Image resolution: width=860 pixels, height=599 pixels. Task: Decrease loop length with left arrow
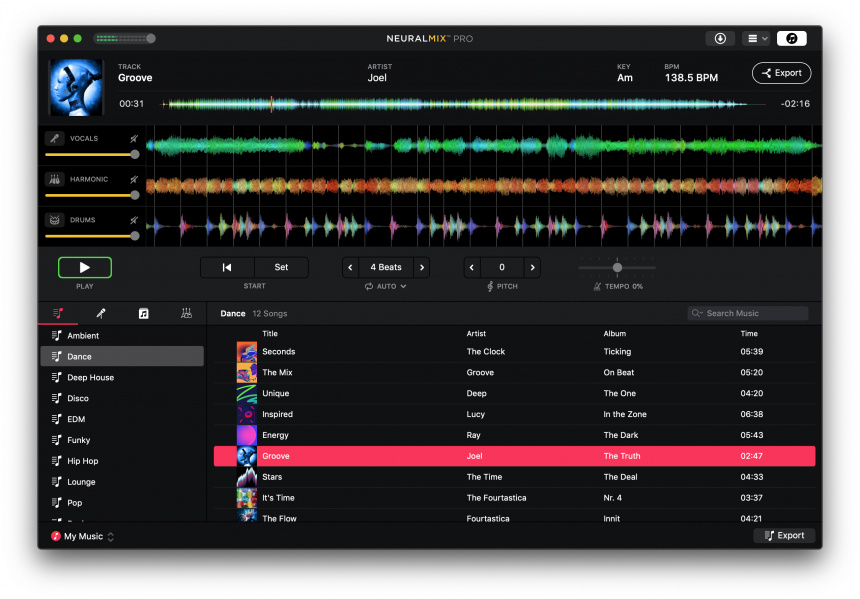[x=350, y=267]
